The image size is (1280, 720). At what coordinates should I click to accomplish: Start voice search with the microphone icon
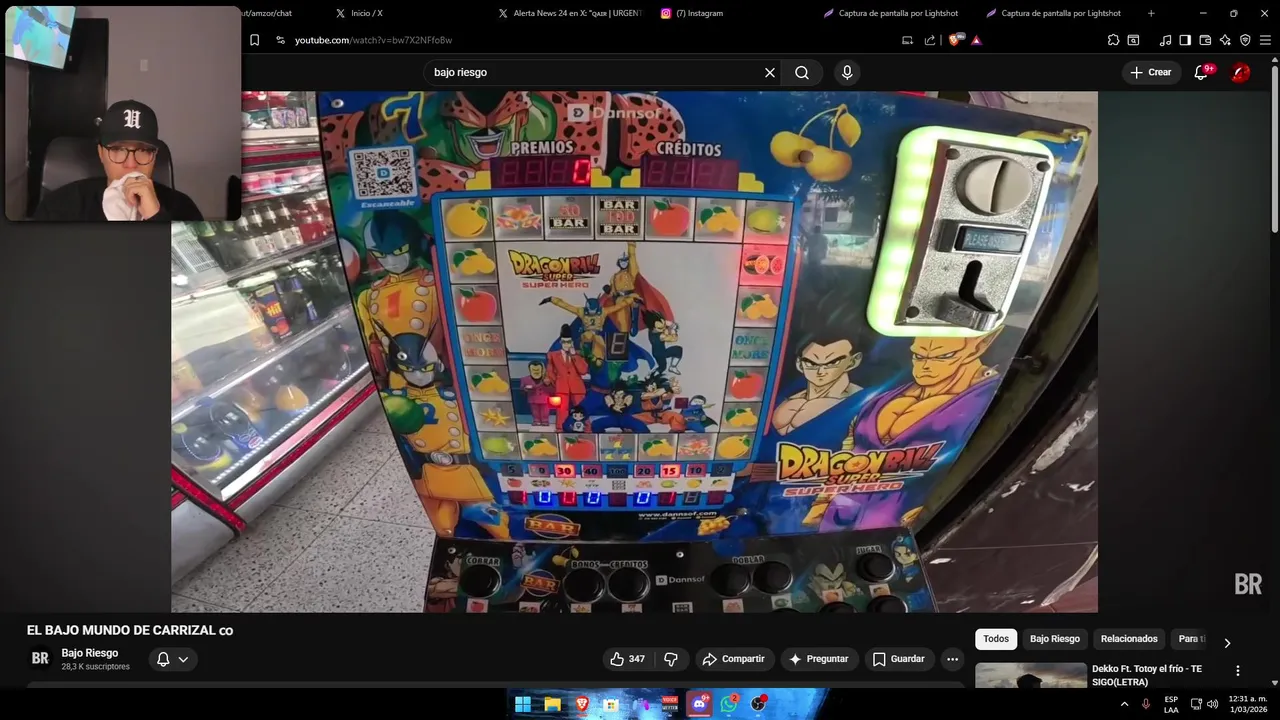847,73
